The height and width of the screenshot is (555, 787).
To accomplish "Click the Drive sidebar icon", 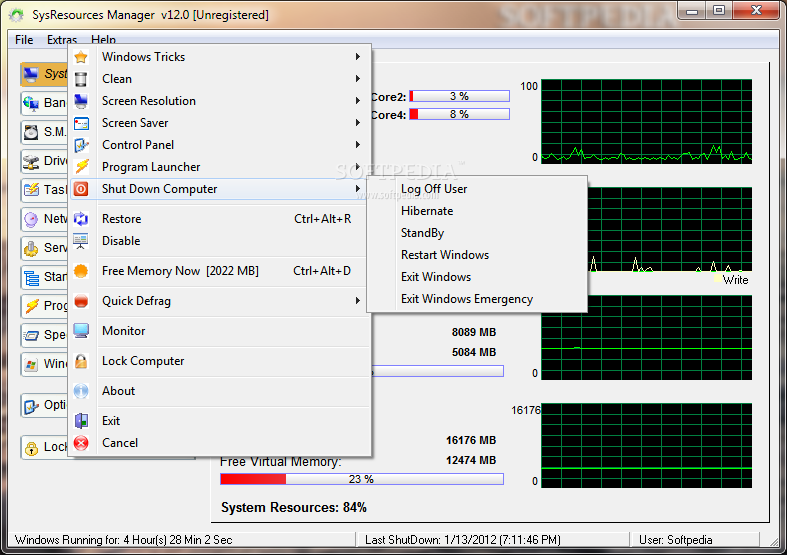I will coord(31,161).
